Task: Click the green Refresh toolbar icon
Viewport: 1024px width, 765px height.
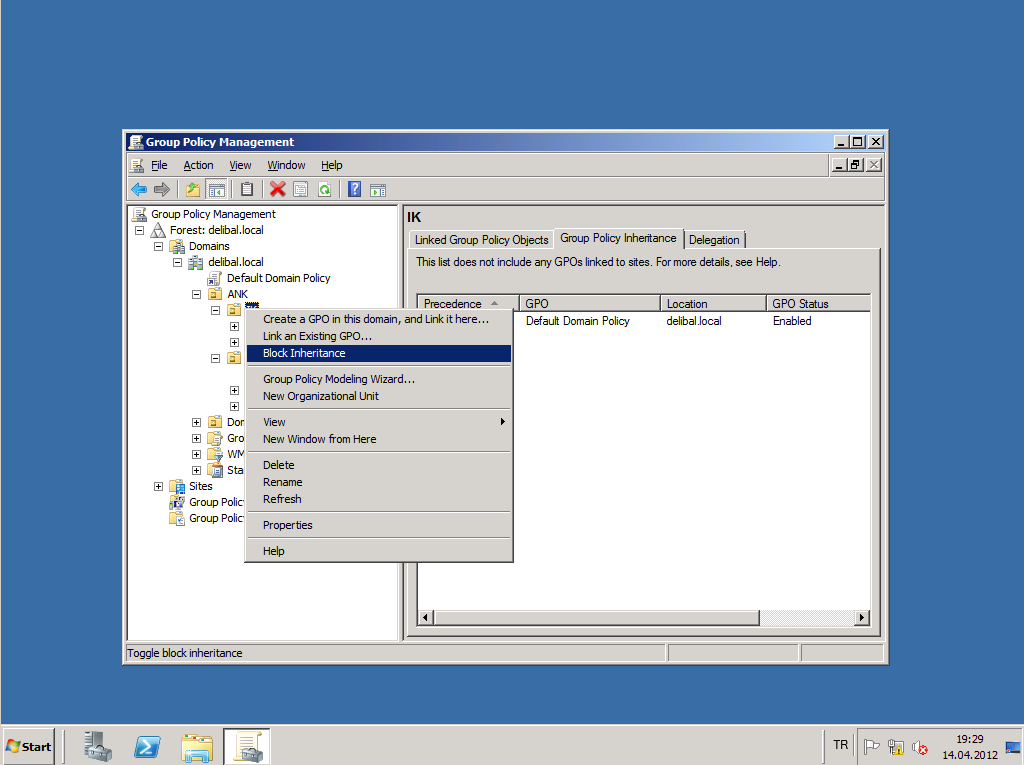Action: [324, 190]
